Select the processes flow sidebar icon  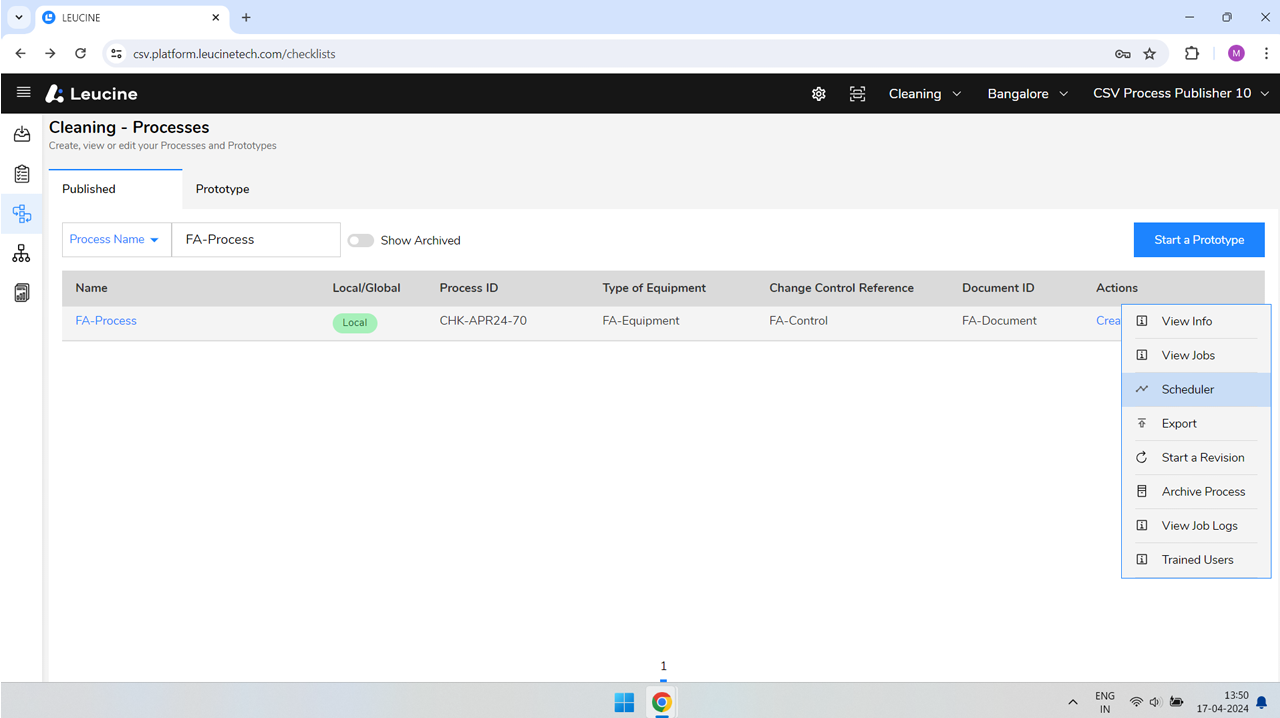tap(21, 213)
